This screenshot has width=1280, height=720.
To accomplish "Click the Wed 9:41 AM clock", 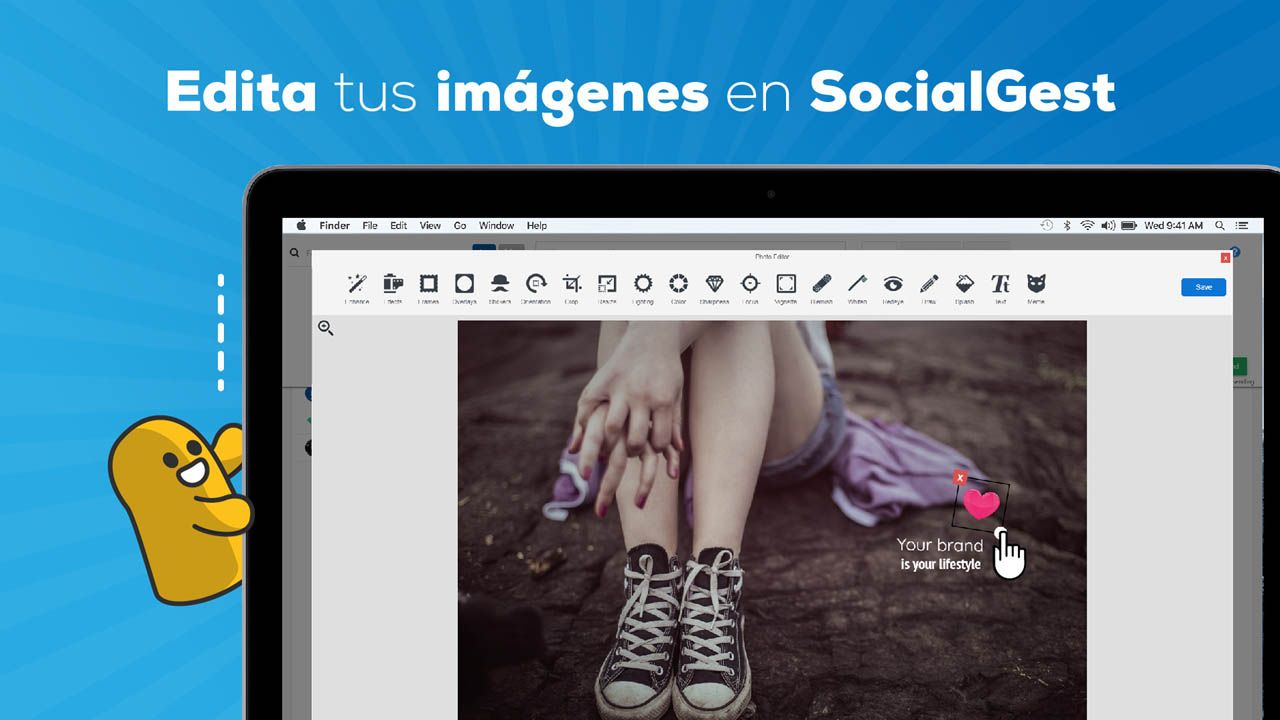I will pos(1174,226).
